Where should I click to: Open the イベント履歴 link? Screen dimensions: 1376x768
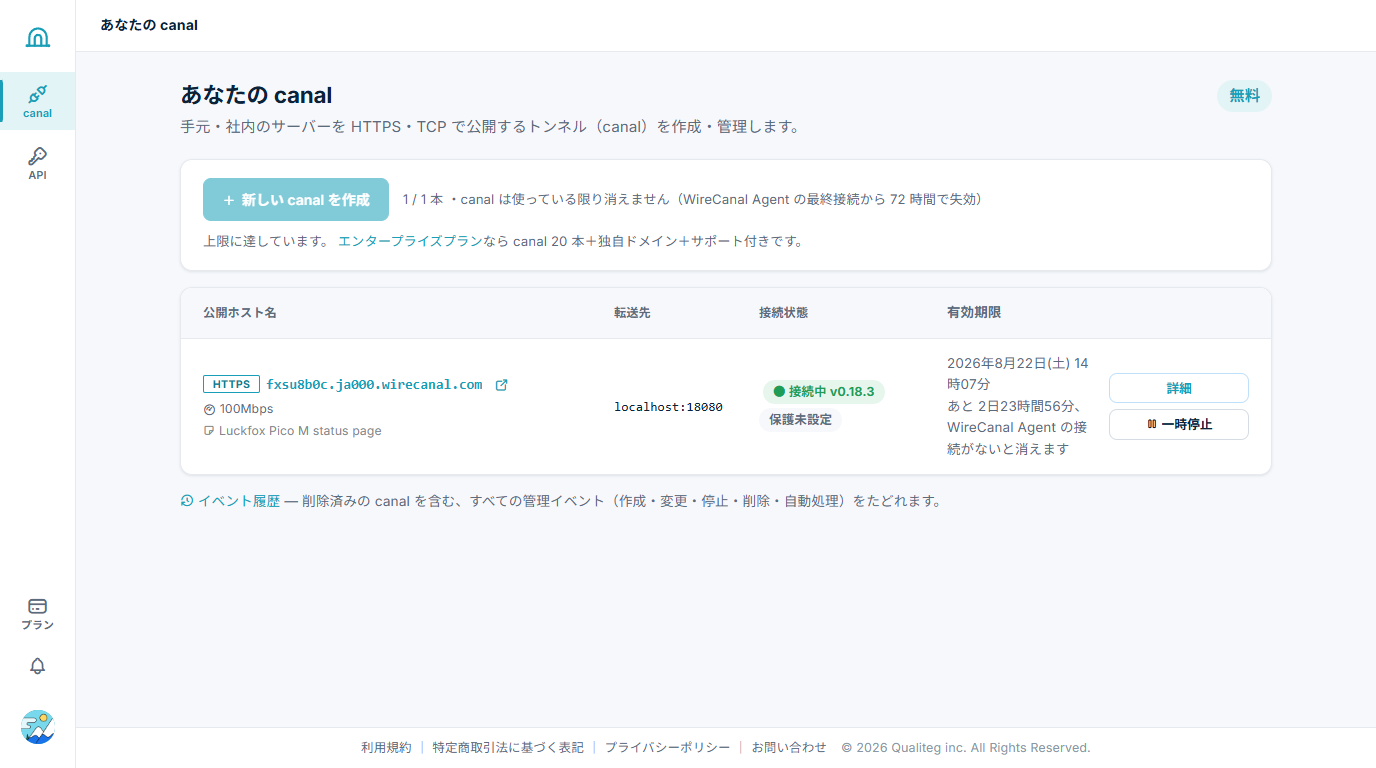239,501
